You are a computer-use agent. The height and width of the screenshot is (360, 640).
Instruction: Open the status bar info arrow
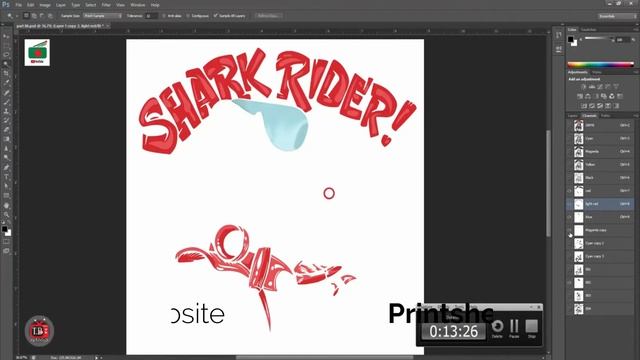[x=97, y=358]
